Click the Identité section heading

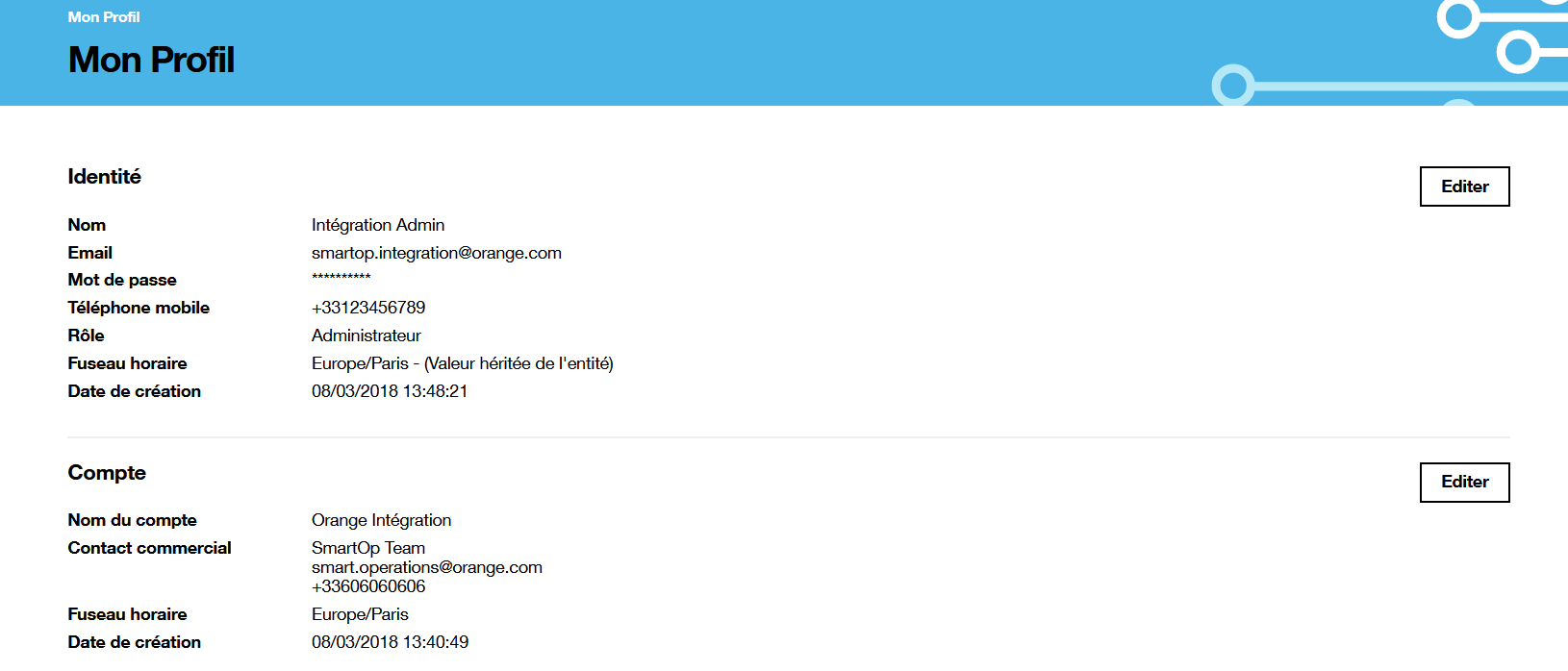pyautogui.click(x=104, y=177)
